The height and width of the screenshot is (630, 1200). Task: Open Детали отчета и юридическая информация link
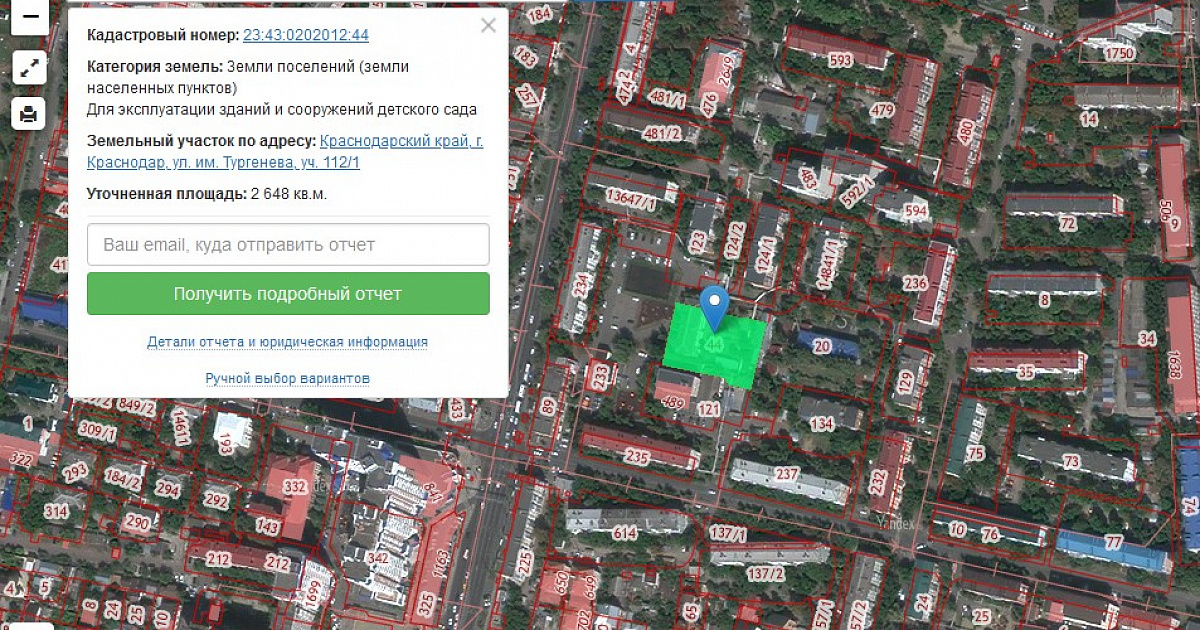(287, 342)
